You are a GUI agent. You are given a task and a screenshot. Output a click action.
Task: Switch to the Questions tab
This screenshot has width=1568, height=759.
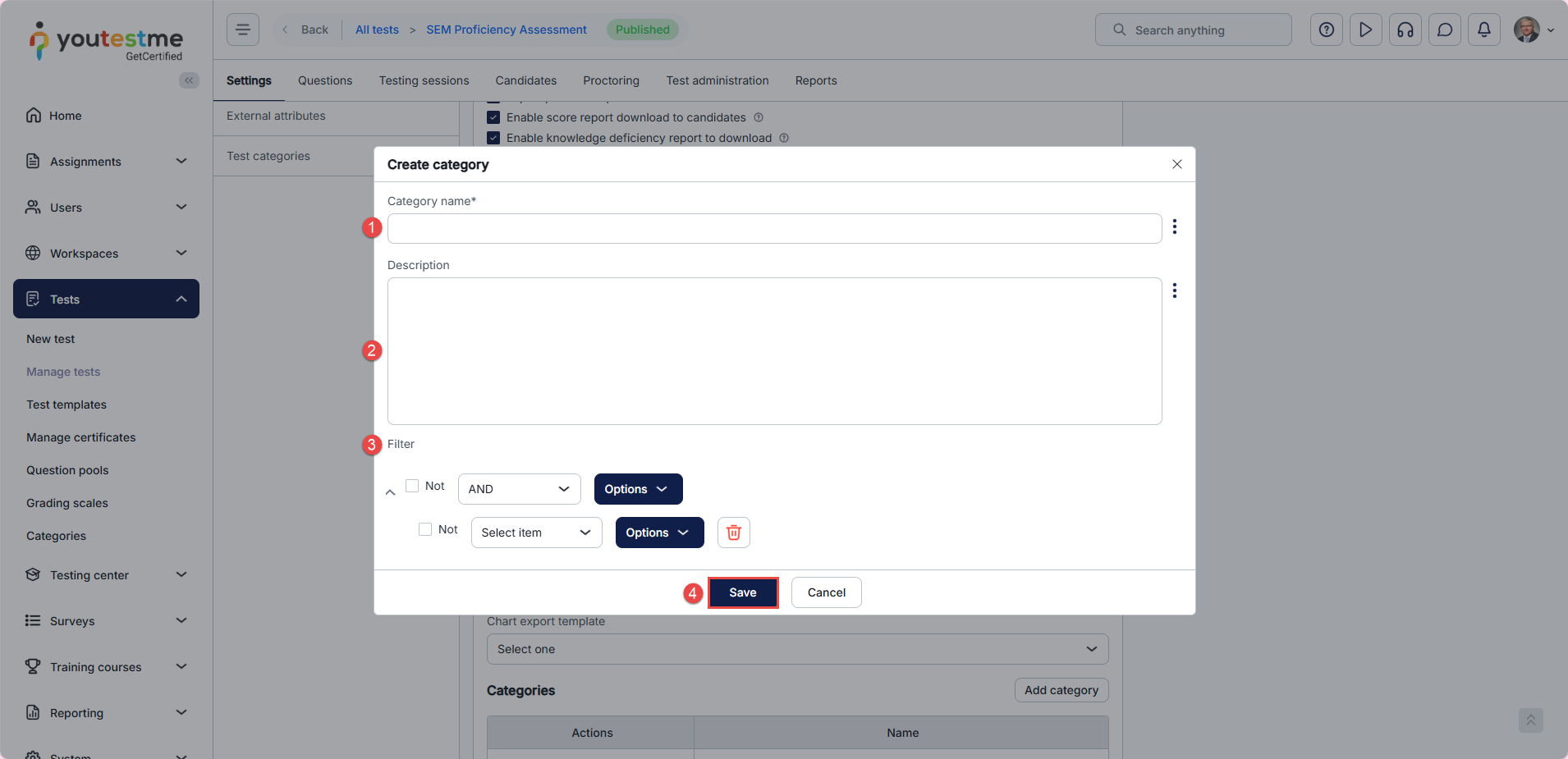[x=324, y=80]
